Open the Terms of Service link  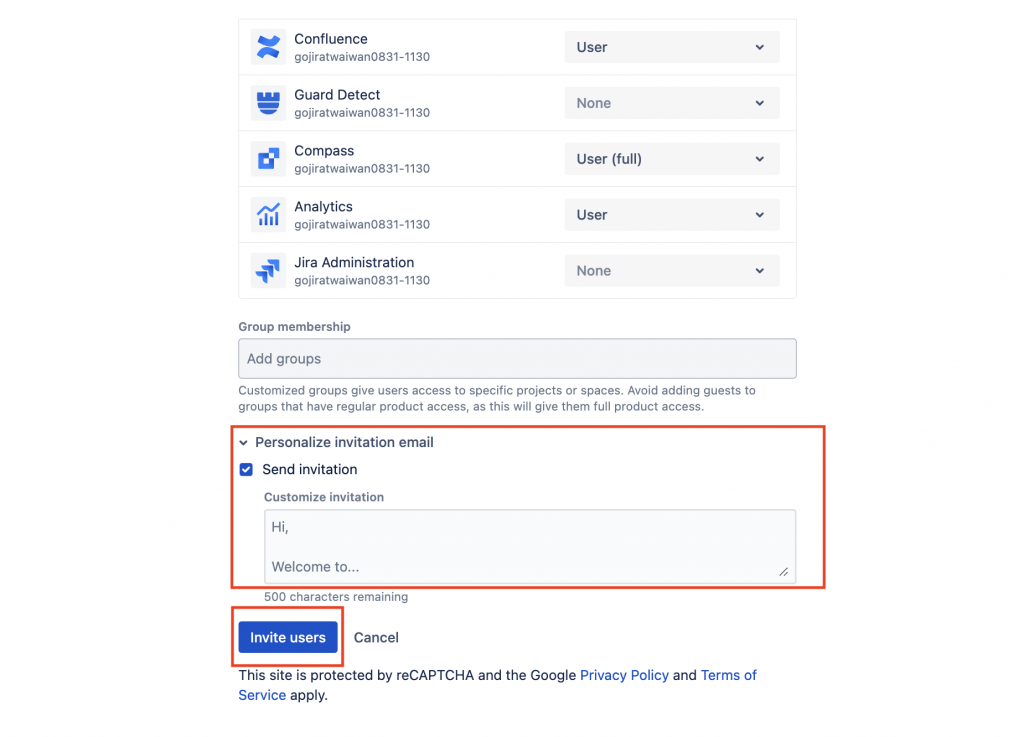click(728, 675)
